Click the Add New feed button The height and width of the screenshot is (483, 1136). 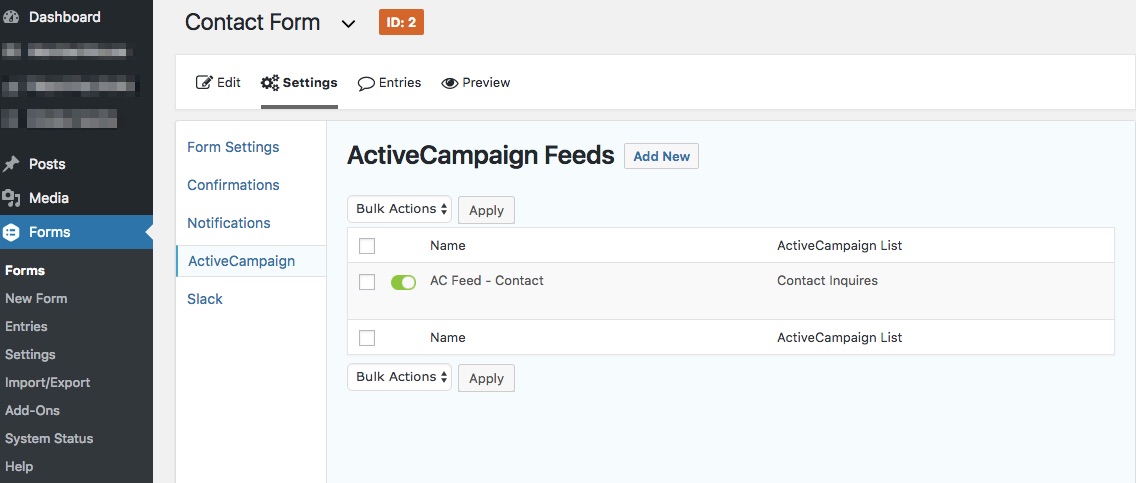[x=661, y=156]
